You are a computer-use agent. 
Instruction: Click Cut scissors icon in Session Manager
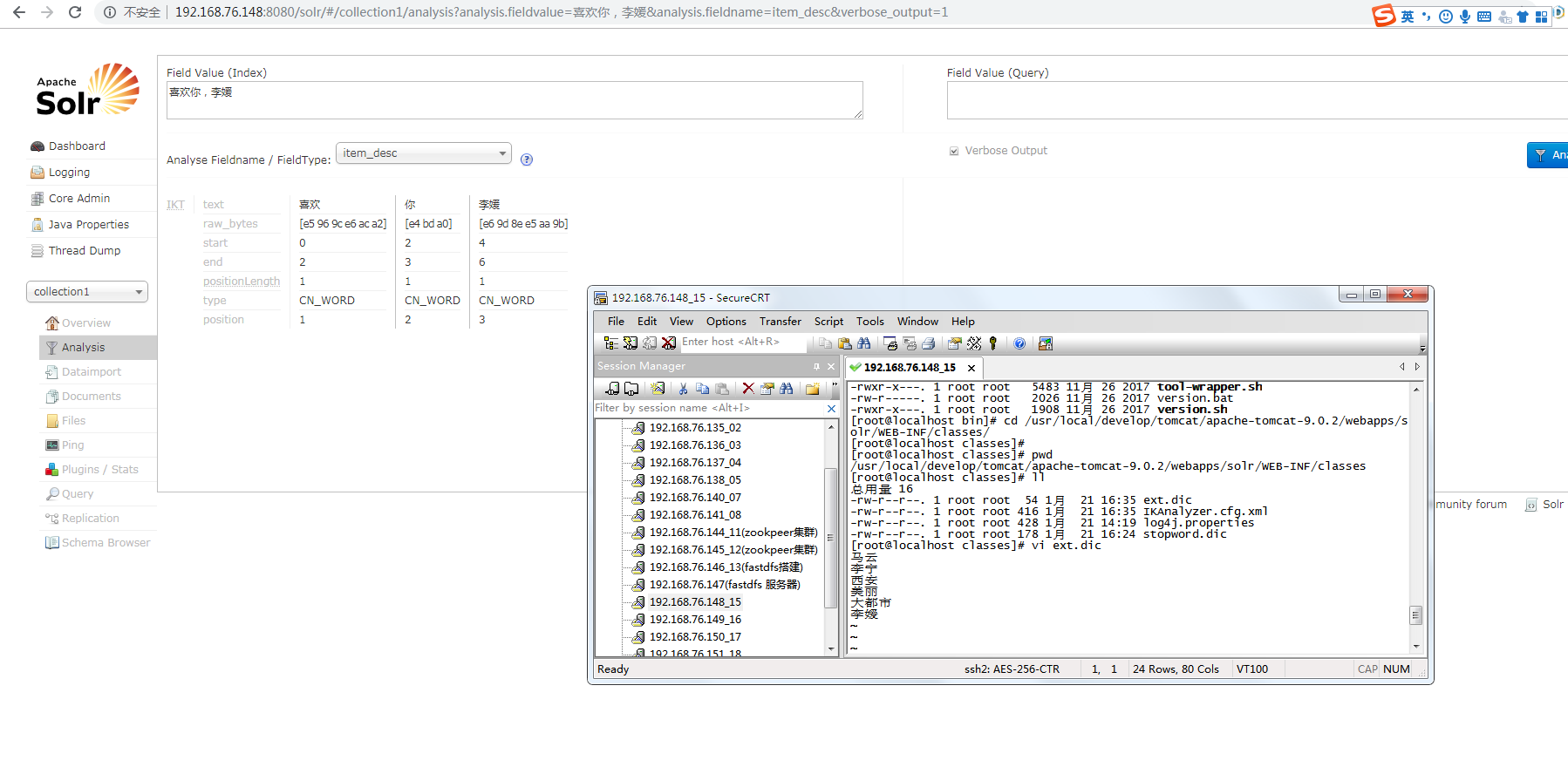point(683,389)
